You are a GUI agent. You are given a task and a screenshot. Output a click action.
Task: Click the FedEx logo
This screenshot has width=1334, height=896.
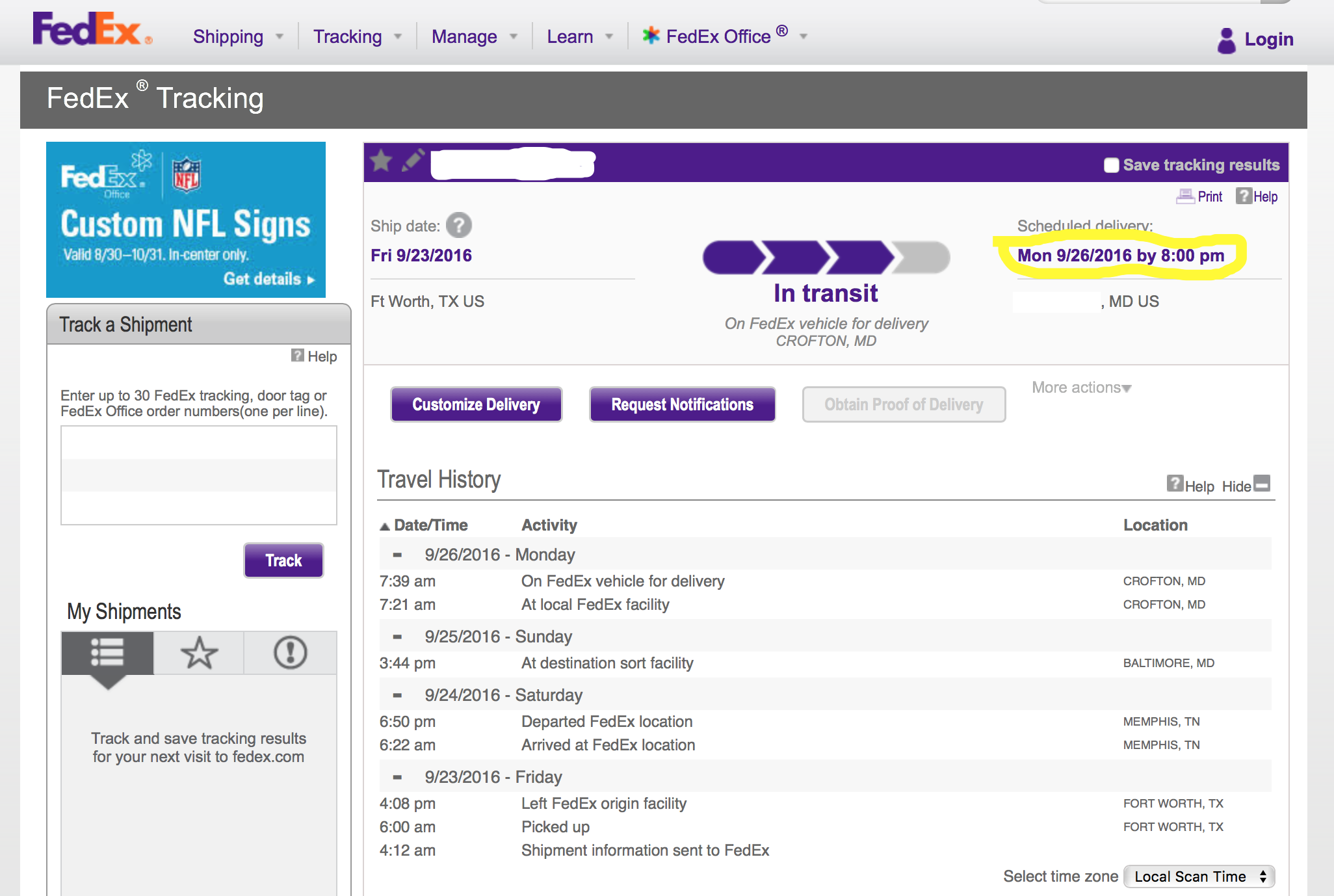click(x=92, y=29)
